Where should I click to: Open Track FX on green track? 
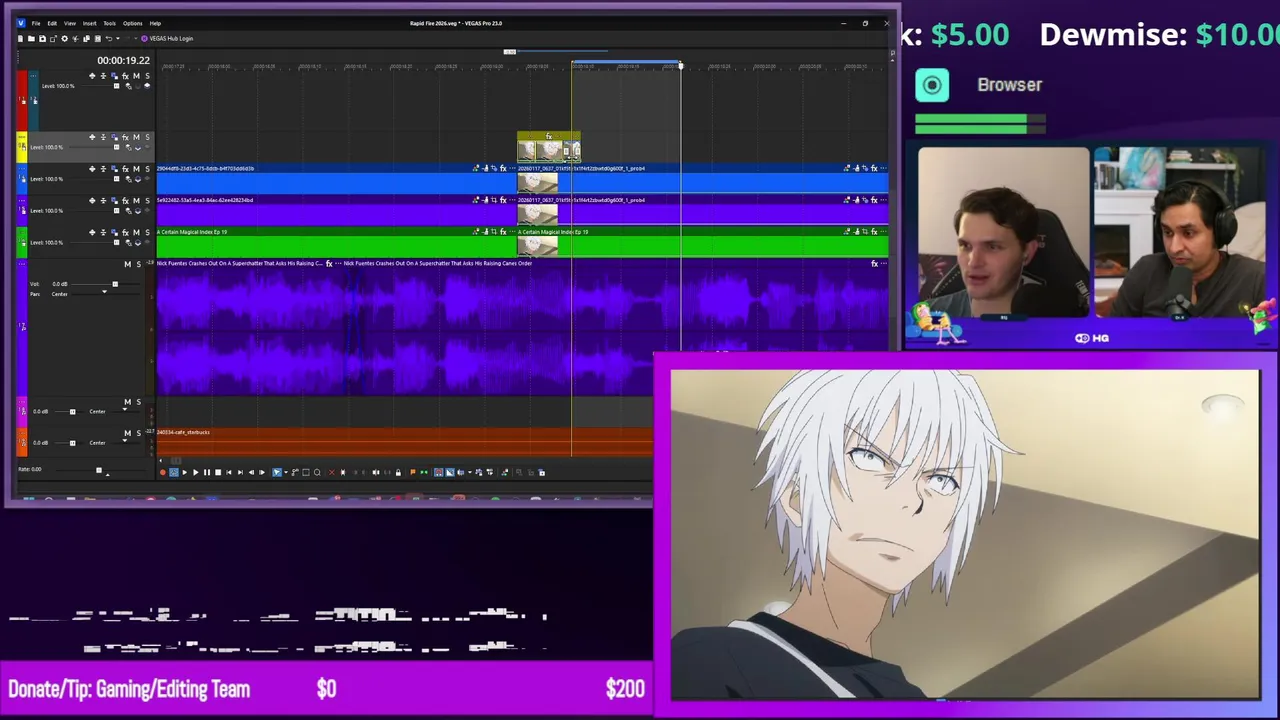pyautogui.click(x=125, y=232)
